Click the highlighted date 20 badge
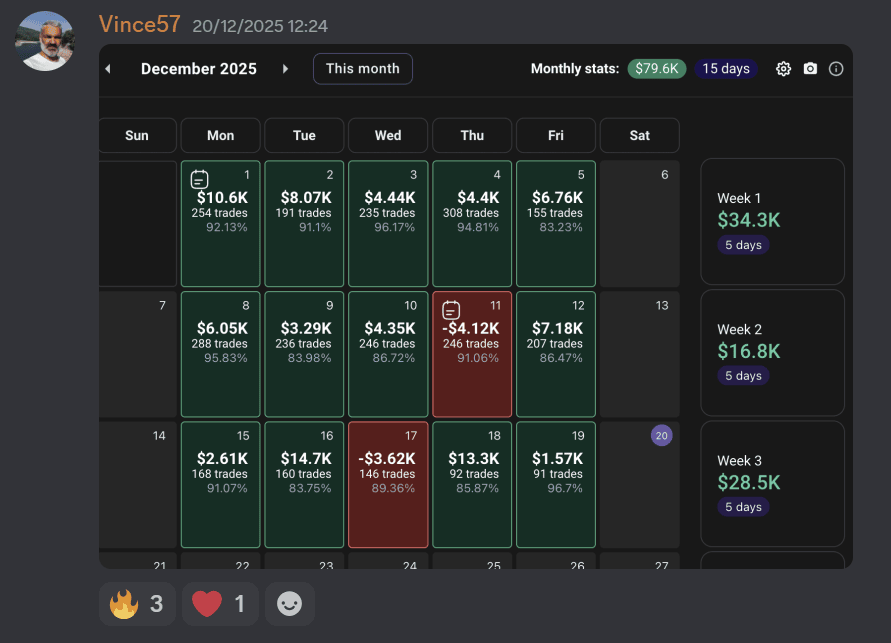Screen dimensions: 891x643 (661, 435)
